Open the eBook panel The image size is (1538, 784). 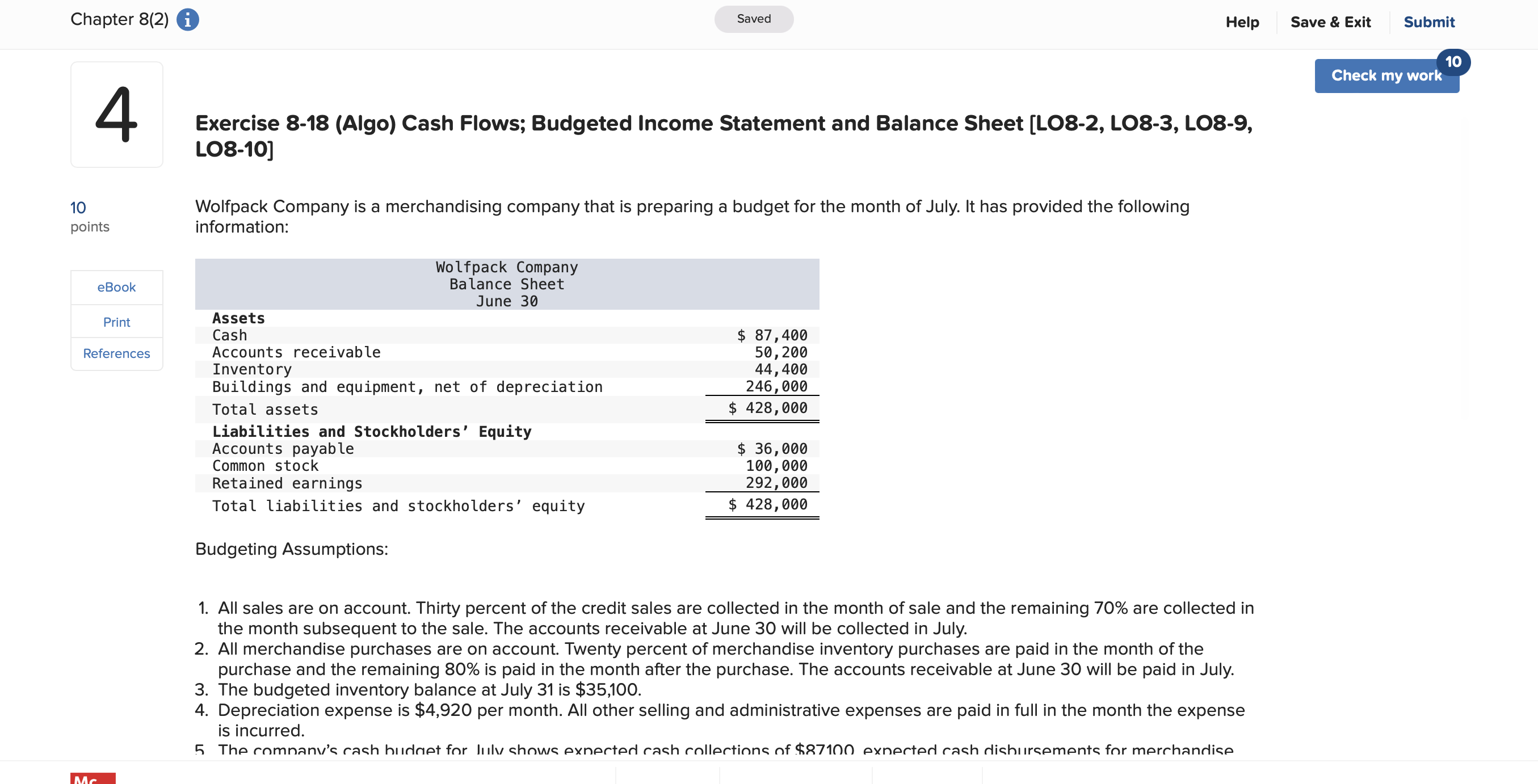pyautogui.click(x=116, y=287)
